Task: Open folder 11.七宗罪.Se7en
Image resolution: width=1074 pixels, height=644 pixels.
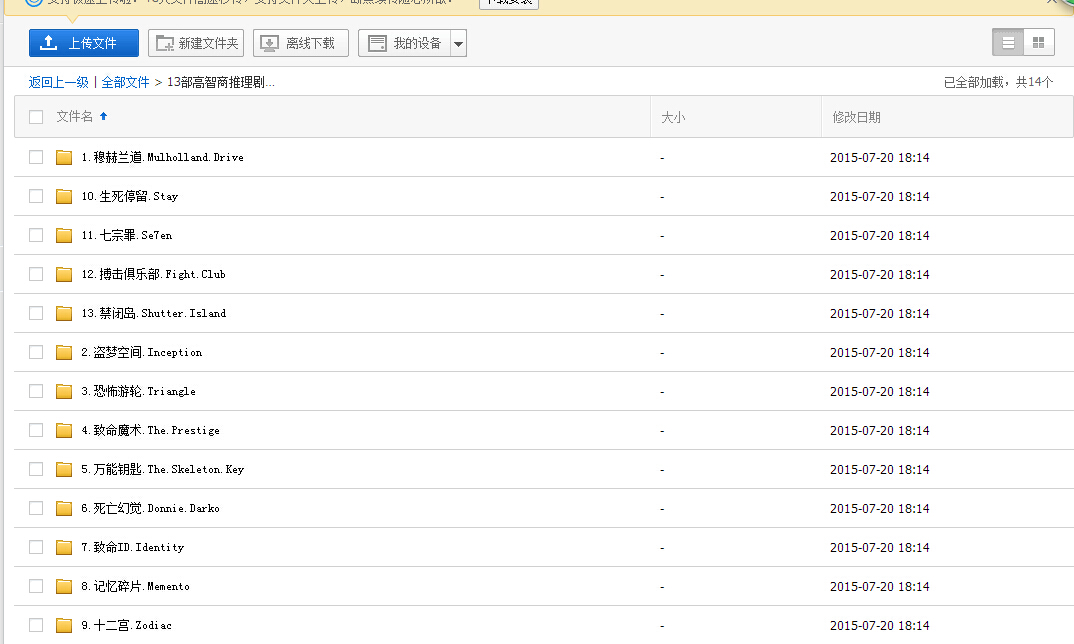Action: tap(127, 236)
